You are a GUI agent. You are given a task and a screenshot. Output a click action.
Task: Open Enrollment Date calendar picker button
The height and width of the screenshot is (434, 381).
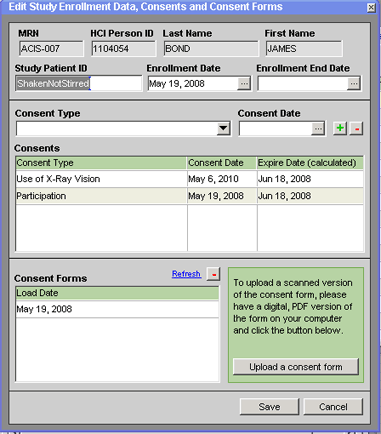click(x=244, y=84)
